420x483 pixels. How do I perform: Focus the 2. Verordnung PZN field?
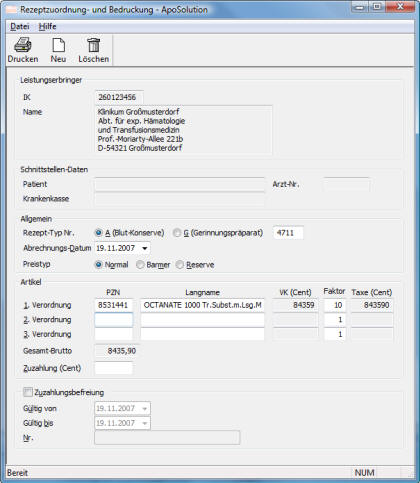point(114,320)
